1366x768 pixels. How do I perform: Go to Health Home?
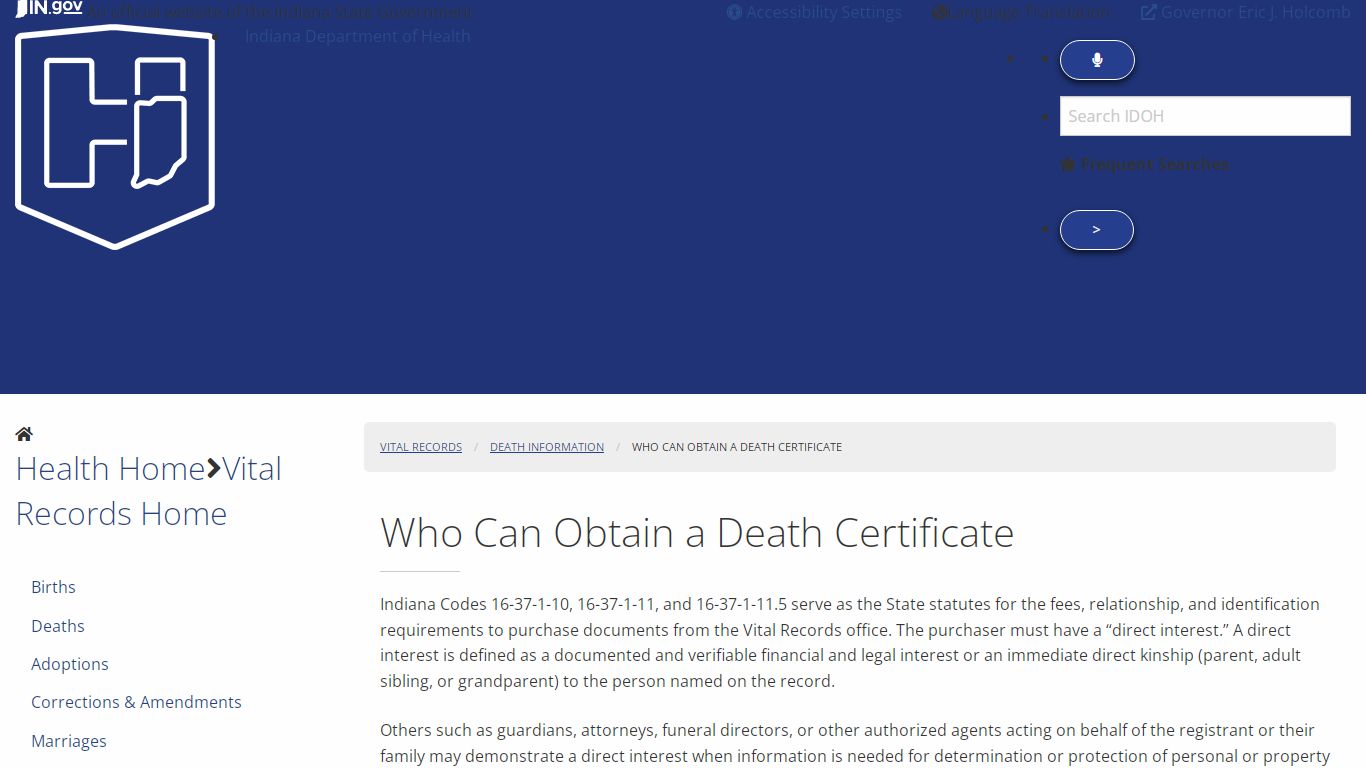pyautogui.click(x=110, y=469)
